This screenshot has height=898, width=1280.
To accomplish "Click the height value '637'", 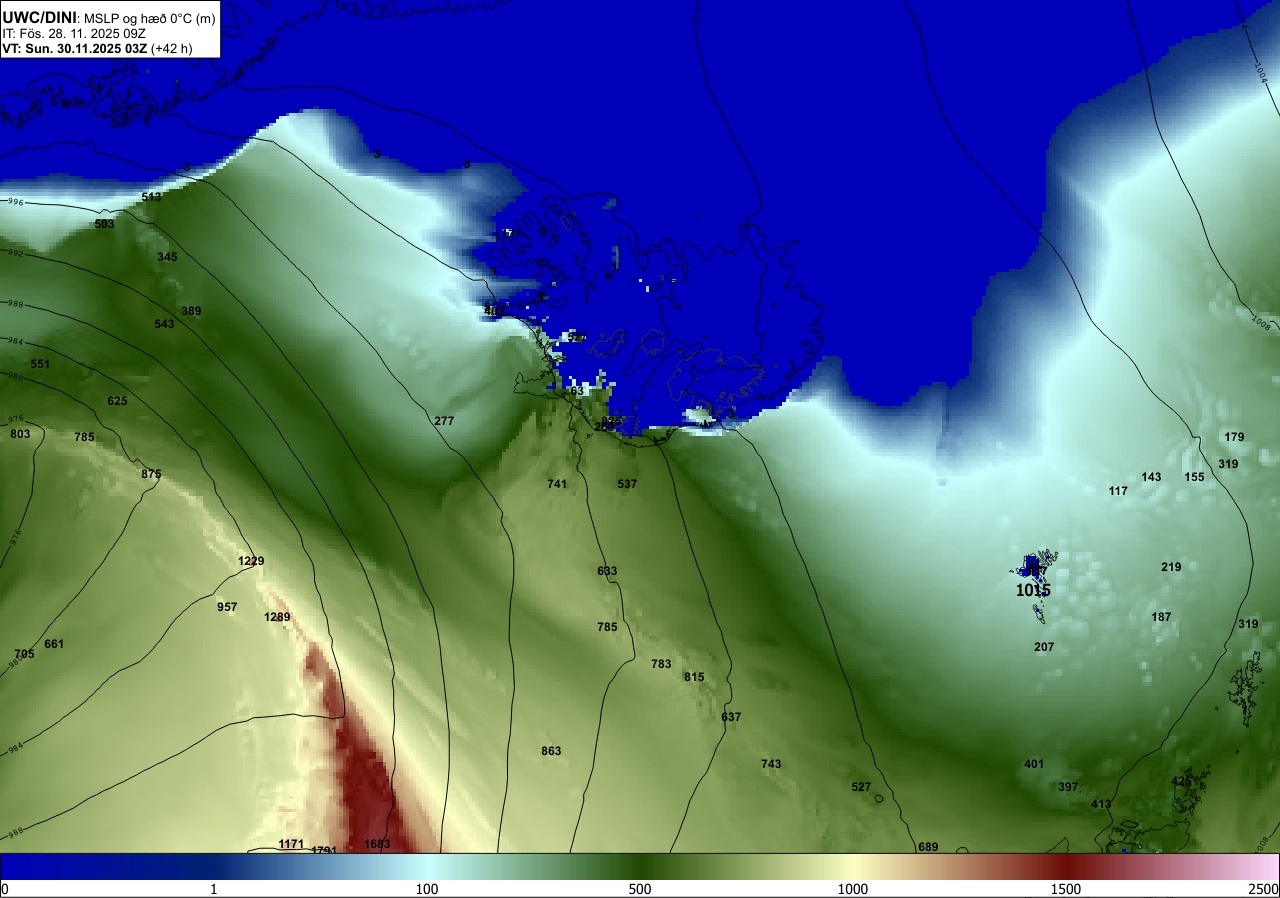I will [731, 717].
